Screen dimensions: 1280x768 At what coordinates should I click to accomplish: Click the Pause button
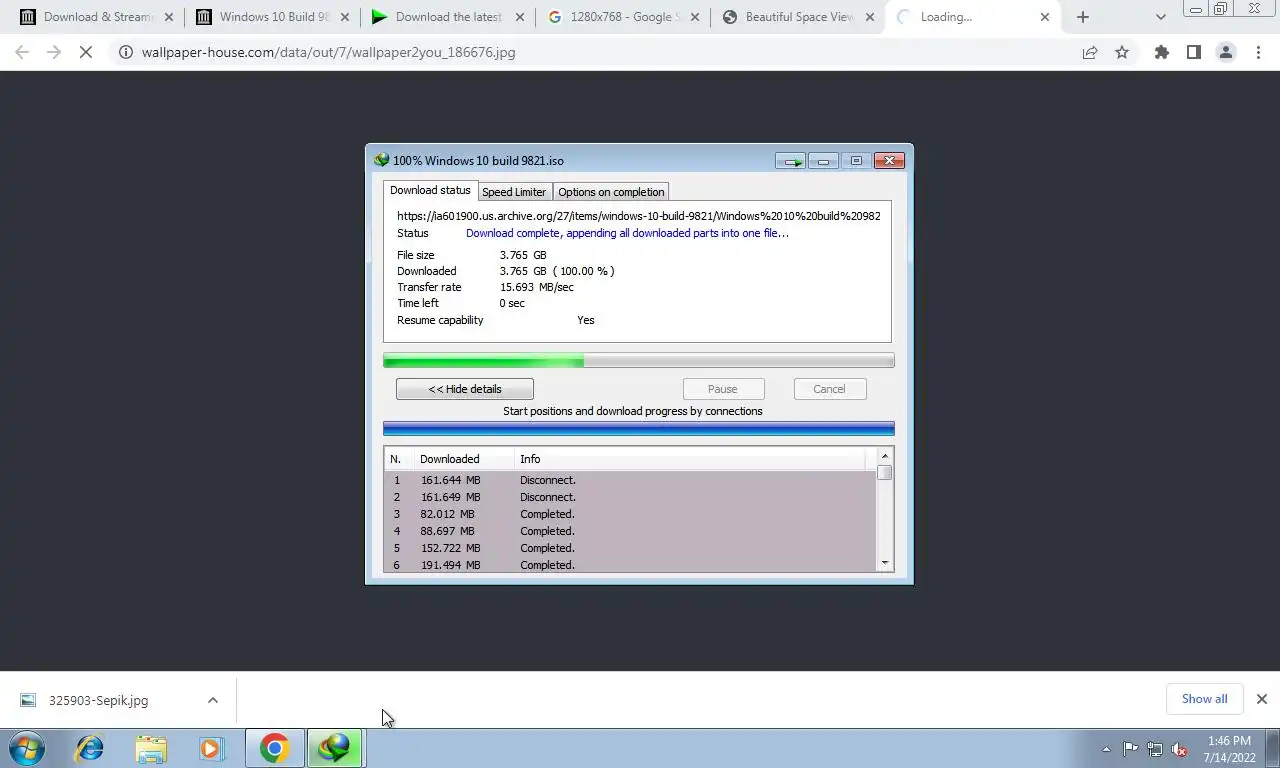click(723, 389)
